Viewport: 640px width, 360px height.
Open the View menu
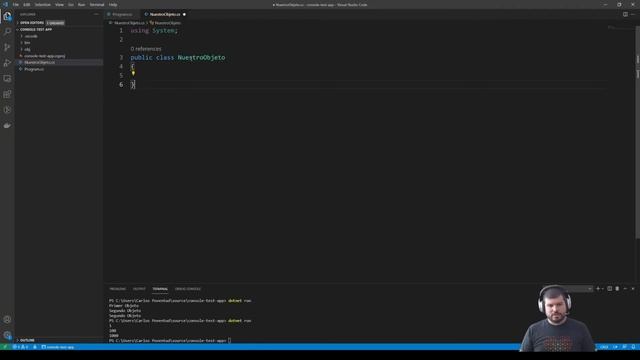[59, 5]
